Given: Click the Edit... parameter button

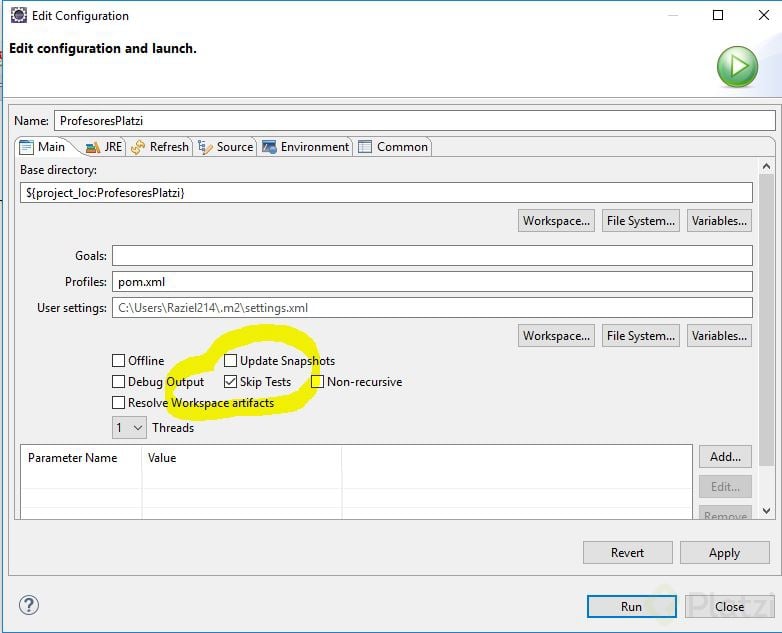Looking at the screenshot, I should pyautogui.click(x=725, y=486).
